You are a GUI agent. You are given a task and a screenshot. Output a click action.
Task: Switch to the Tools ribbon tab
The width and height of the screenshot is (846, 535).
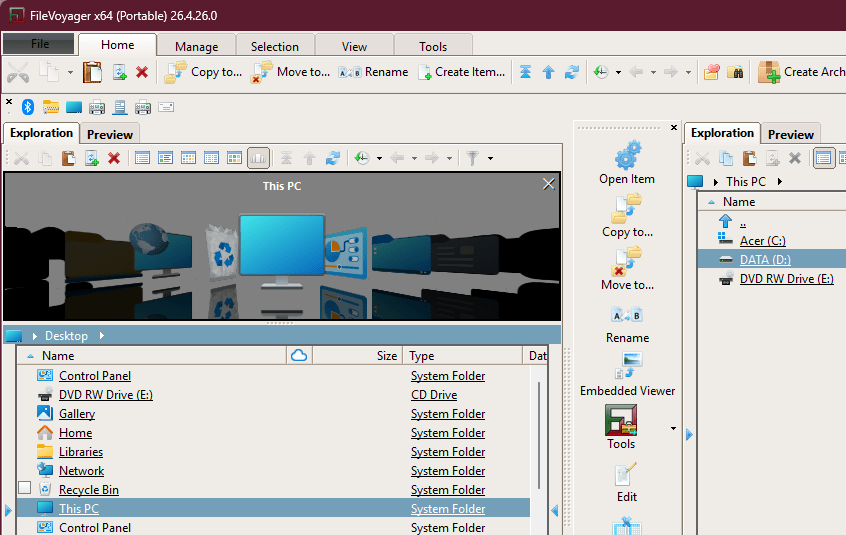(433, 46)
